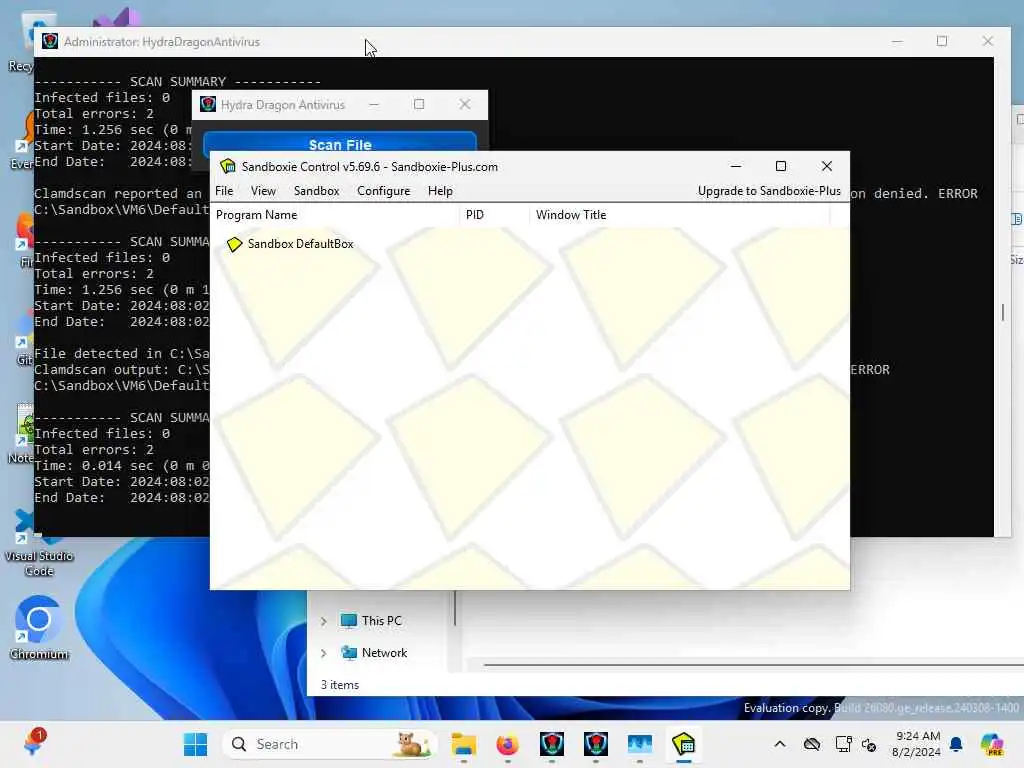Click the Sandboxie Control title bar icon
Viewport: 1024px width, 768px height.
(x=227, y=167)
